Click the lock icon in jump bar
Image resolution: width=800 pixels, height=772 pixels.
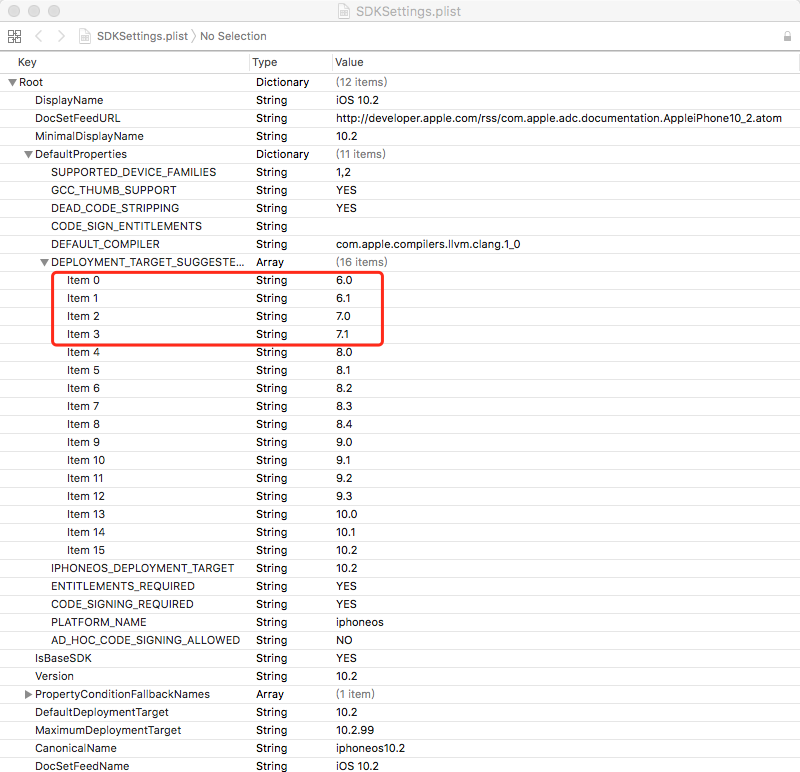coord(787,36)
